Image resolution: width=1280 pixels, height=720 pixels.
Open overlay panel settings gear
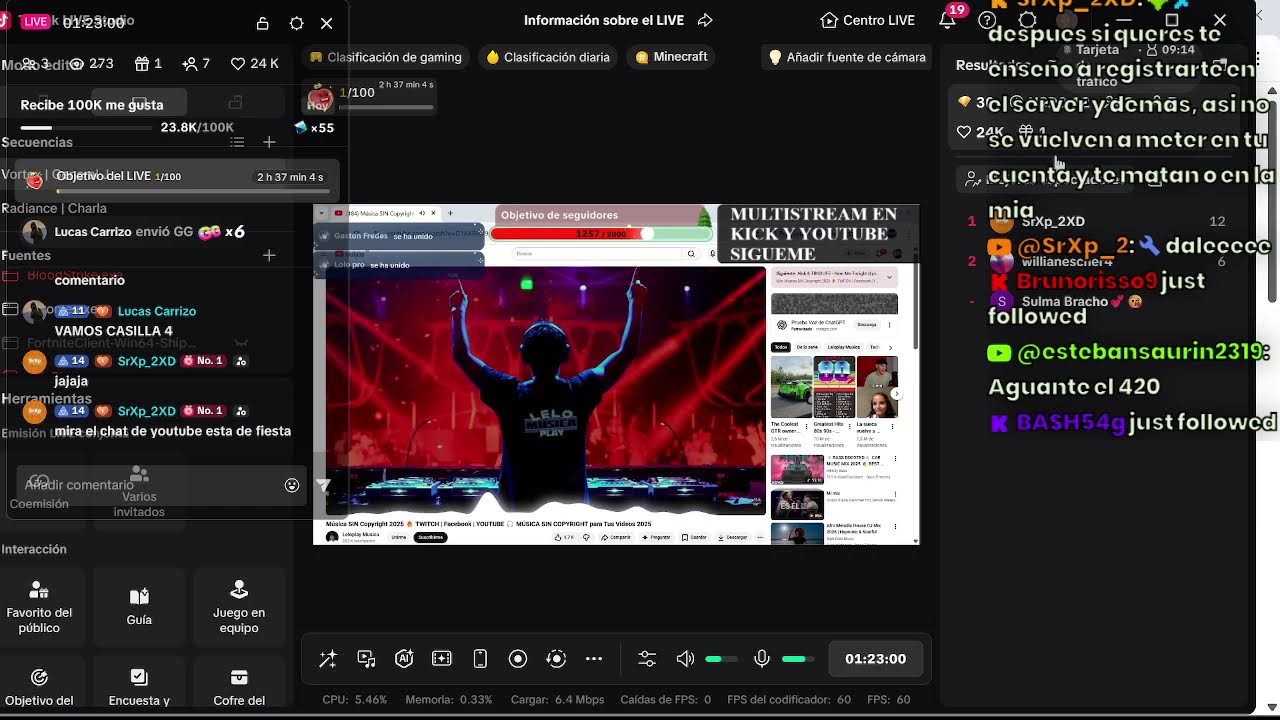(296, 24)
